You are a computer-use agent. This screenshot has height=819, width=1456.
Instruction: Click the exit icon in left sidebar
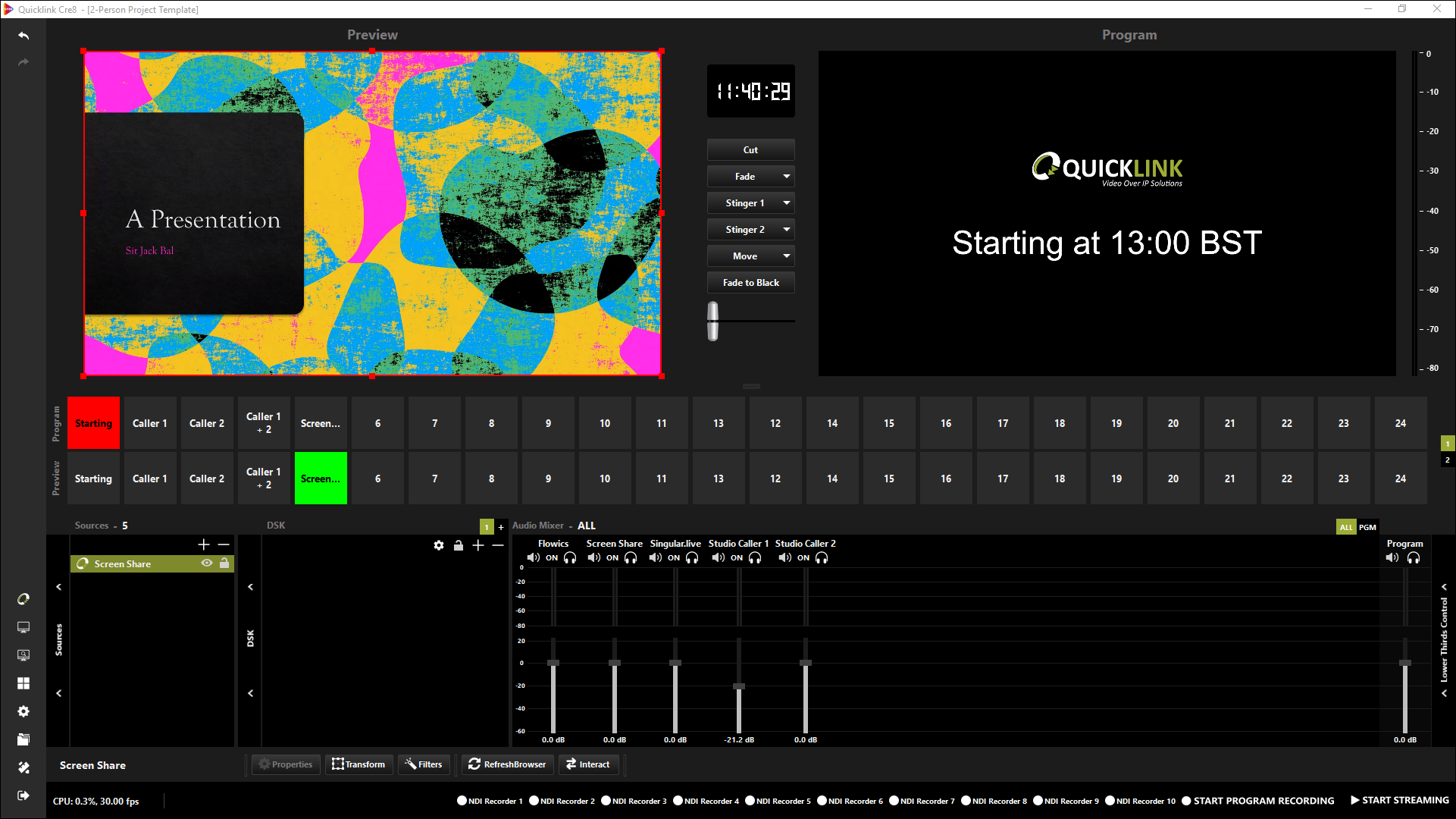coord(23,795)
